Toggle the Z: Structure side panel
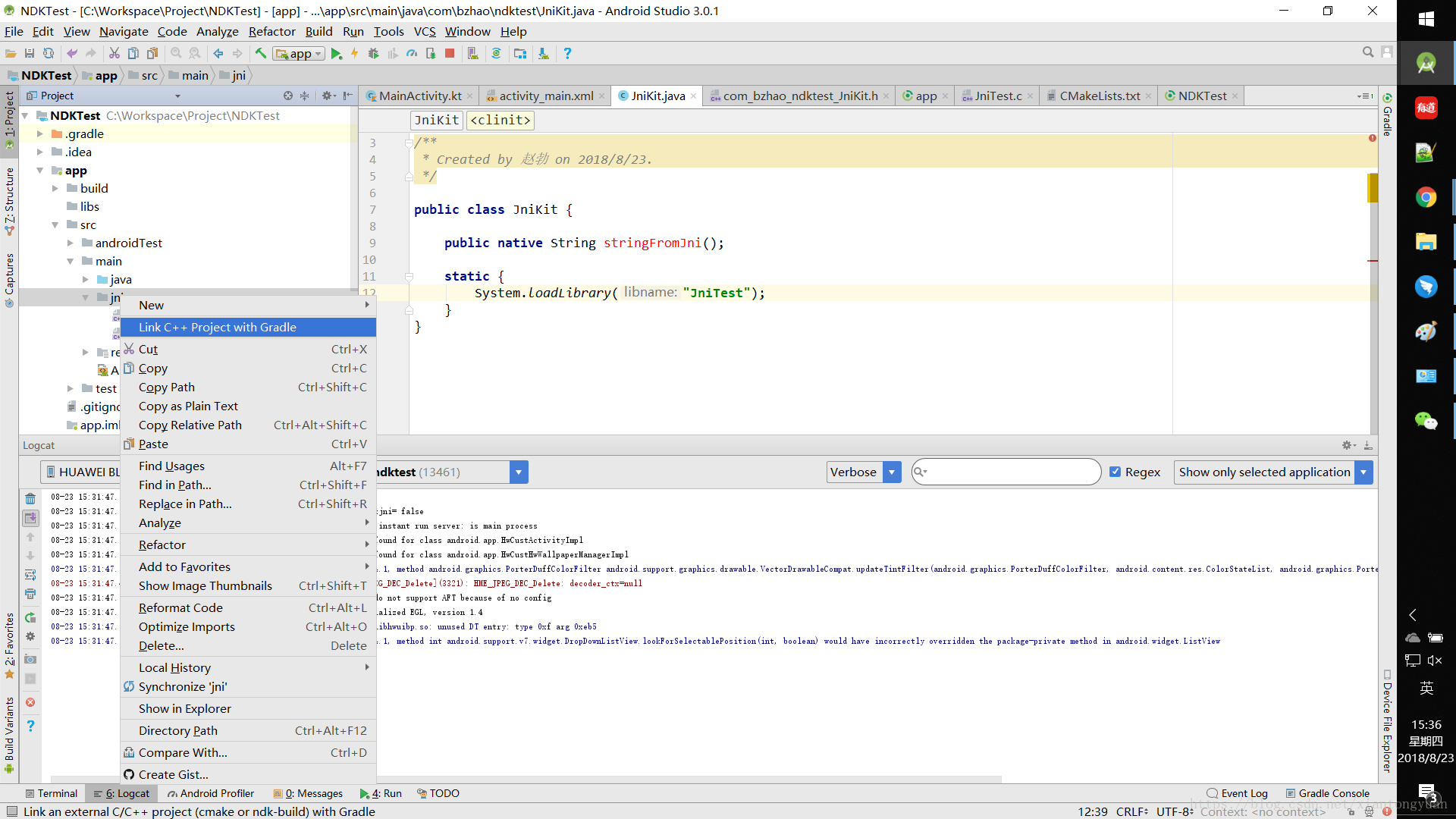 point(9,200)
